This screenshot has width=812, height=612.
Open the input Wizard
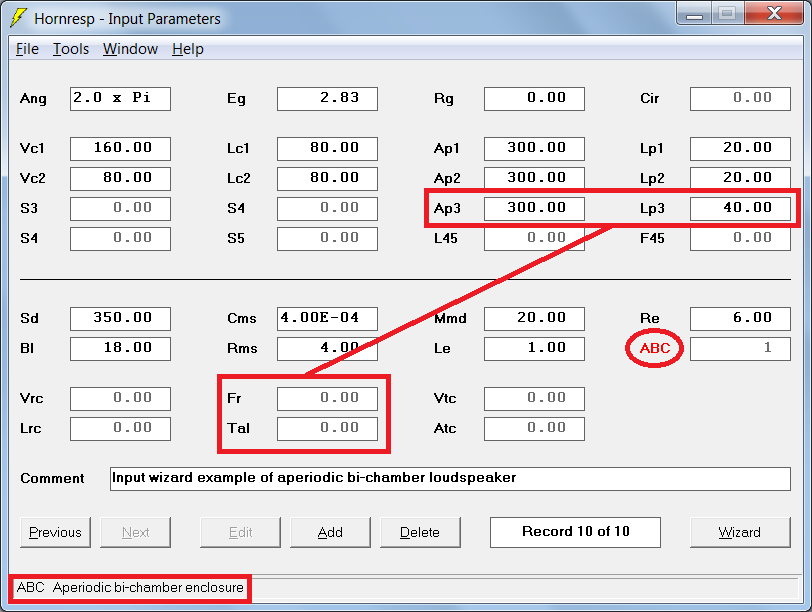(x=740, y=532)
